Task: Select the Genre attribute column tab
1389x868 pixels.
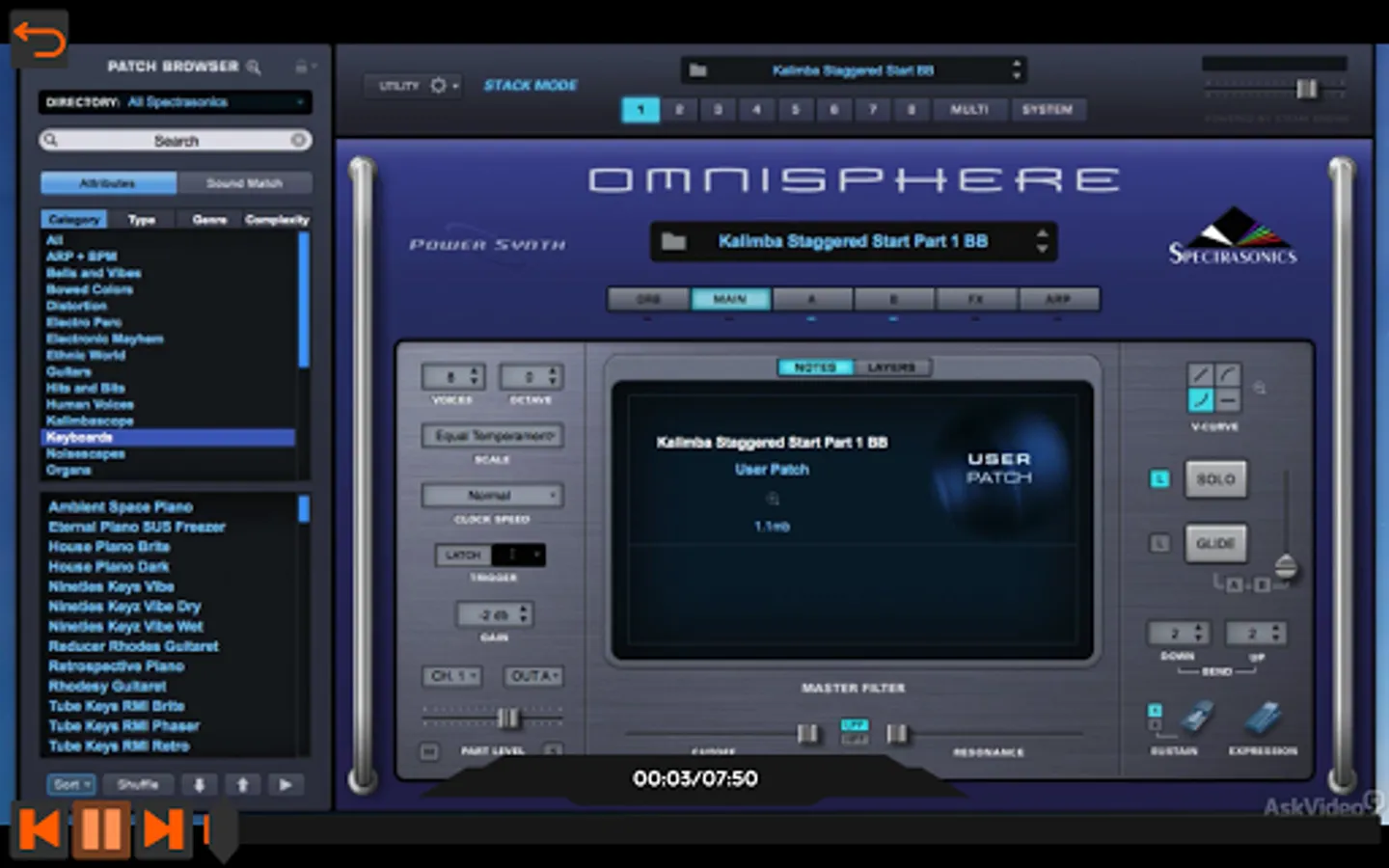Action: click(x=209, y=220)
